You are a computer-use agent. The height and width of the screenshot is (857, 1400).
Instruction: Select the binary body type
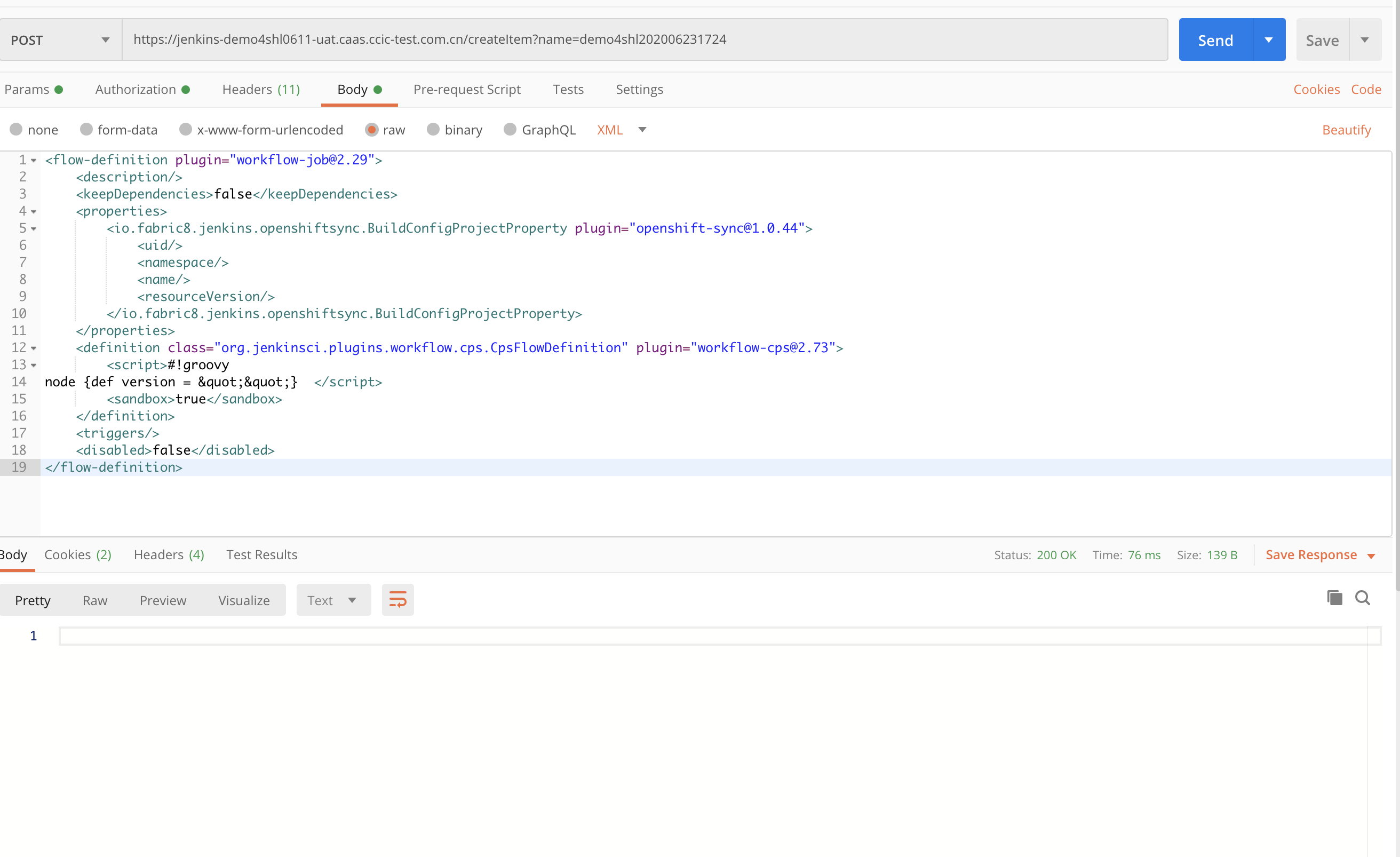[x=455, y=130]
